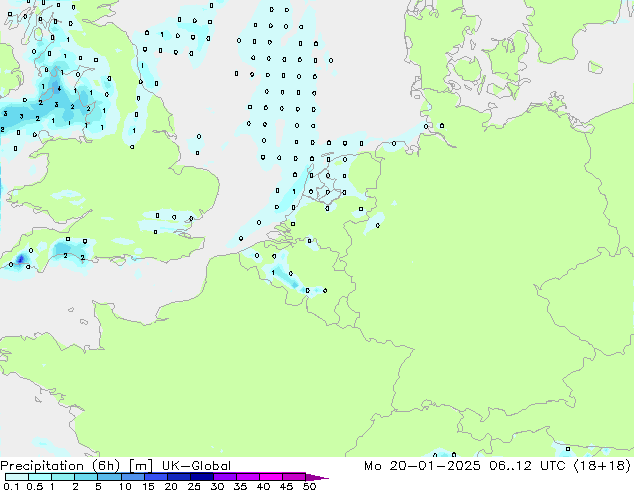
Task: Click the 1–2 legend color swatch
Action: [63, 477]
